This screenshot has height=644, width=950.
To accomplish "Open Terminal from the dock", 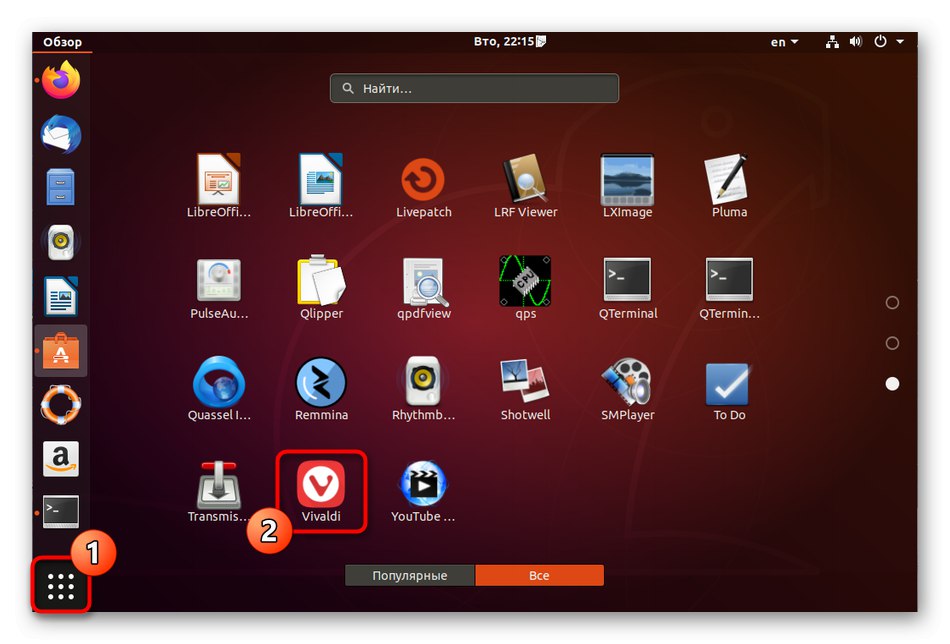I will (61, 512).
